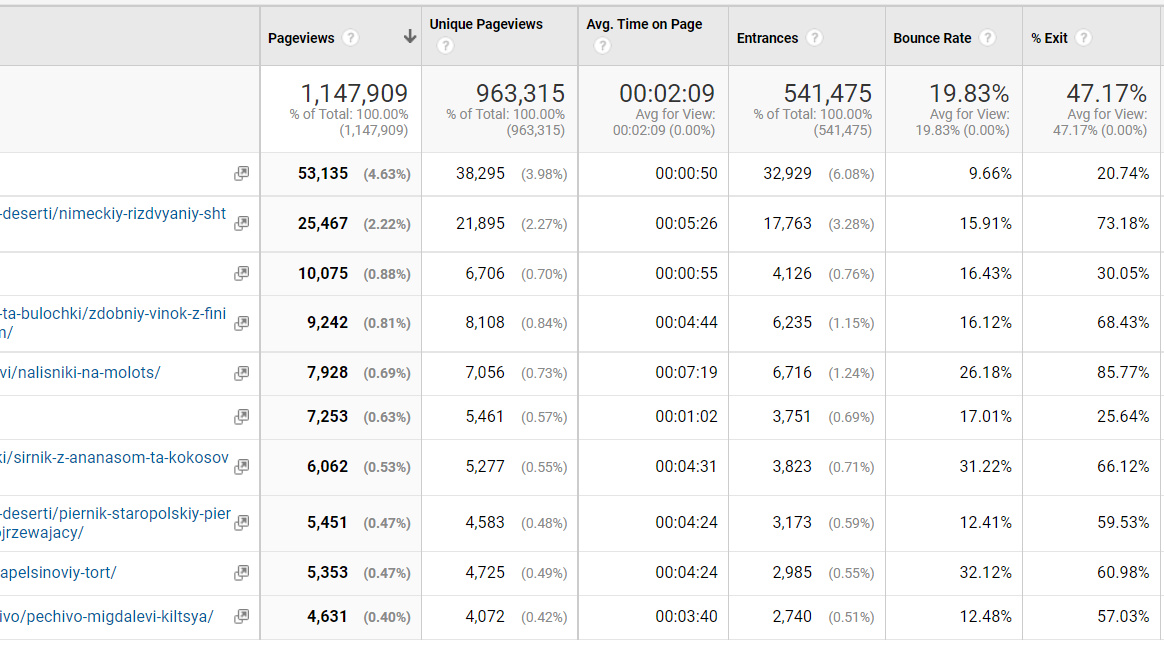Sort by Avg. Time on Page header
The image size is (1164, 645).
click(644, 24)
